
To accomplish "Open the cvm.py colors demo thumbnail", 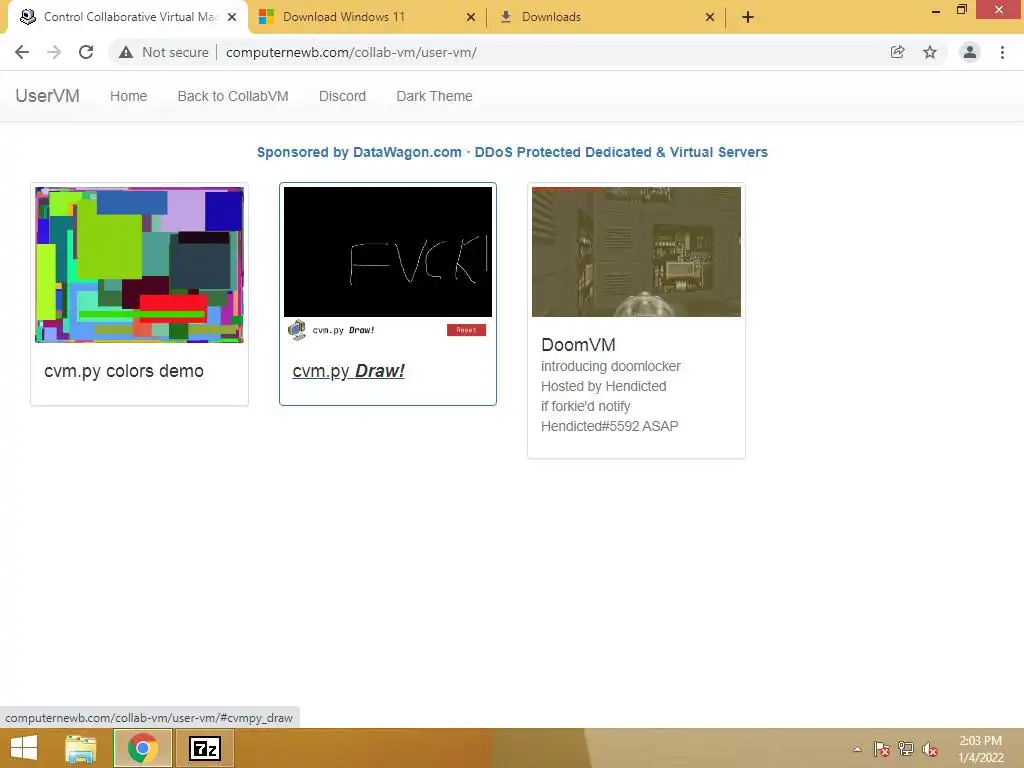I will pos(139,264).
